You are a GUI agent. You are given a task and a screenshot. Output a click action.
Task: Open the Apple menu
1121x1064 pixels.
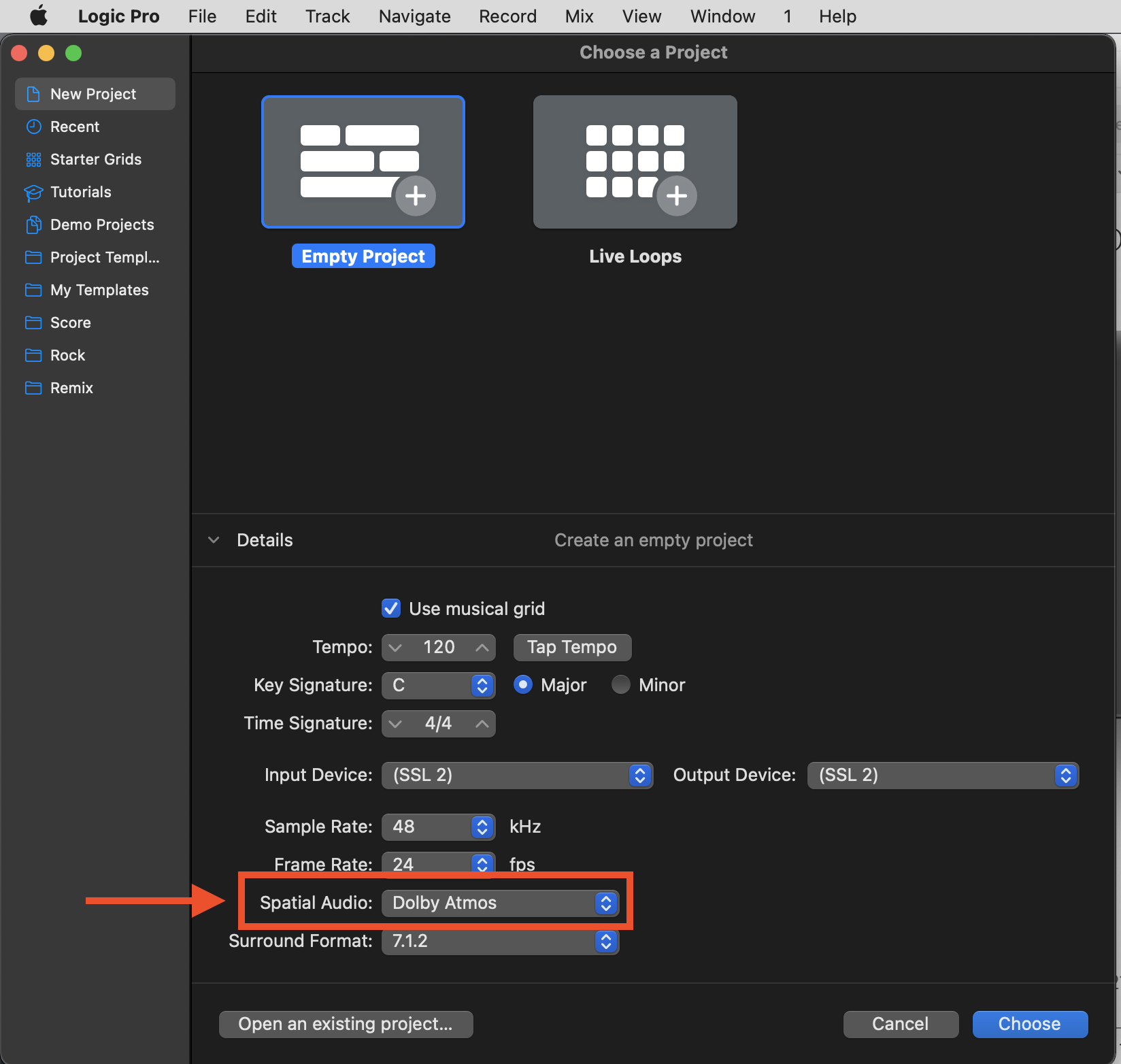(39, 16)
